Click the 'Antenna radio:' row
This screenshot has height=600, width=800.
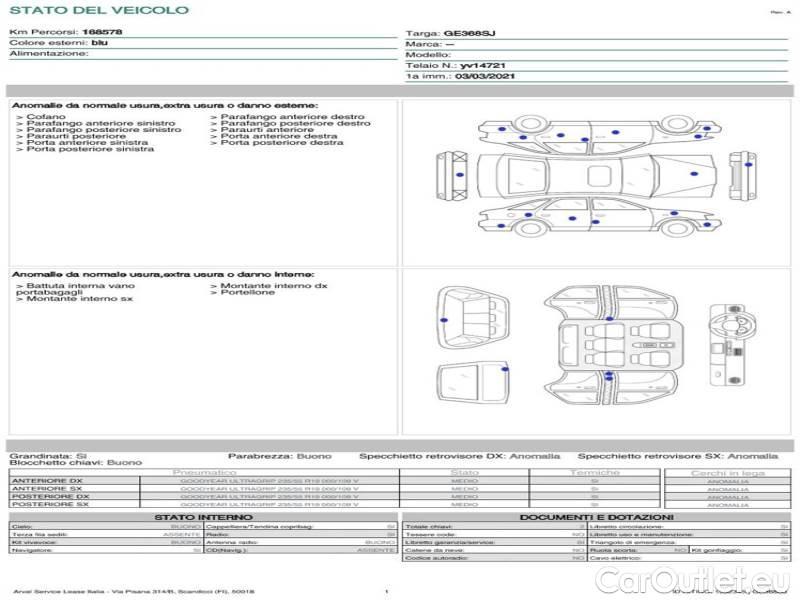[301, 542]
